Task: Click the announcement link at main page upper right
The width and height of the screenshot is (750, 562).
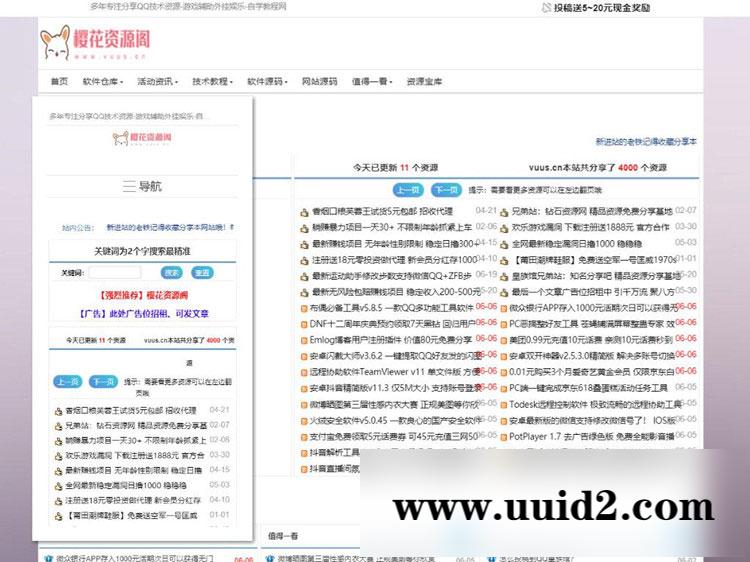Action: click(x=646, y=142)
